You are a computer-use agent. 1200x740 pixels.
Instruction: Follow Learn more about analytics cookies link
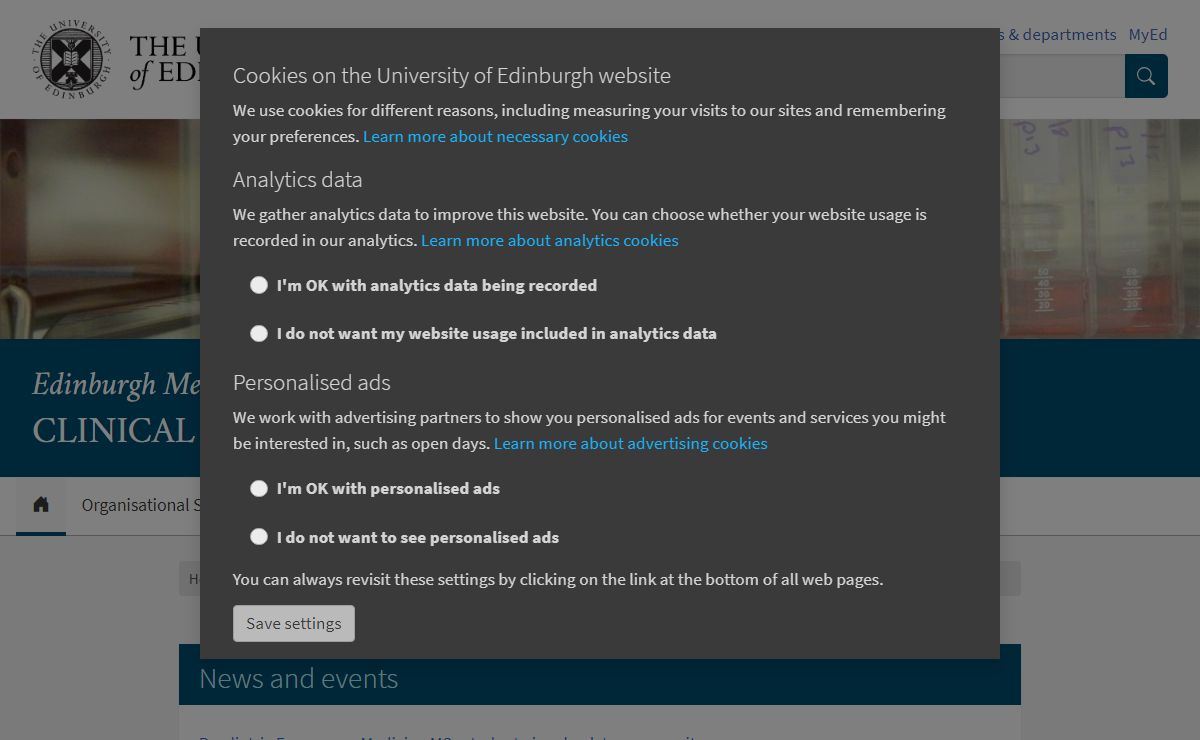click(549, 240)
